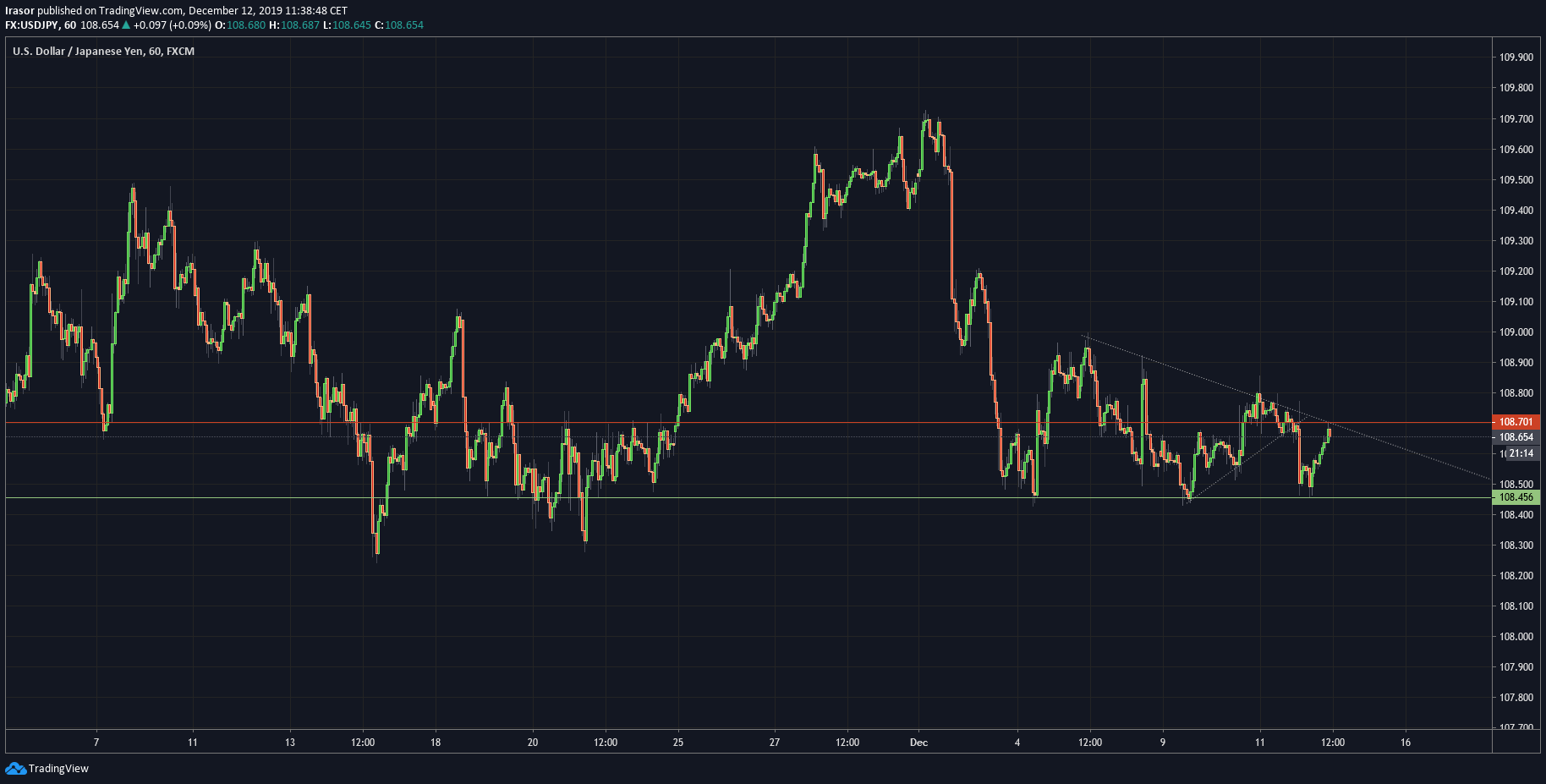Click the 109.700 price axis label
This screenshot has width=1546, height=784.
pyautogui.click(x=1516, y=119)
